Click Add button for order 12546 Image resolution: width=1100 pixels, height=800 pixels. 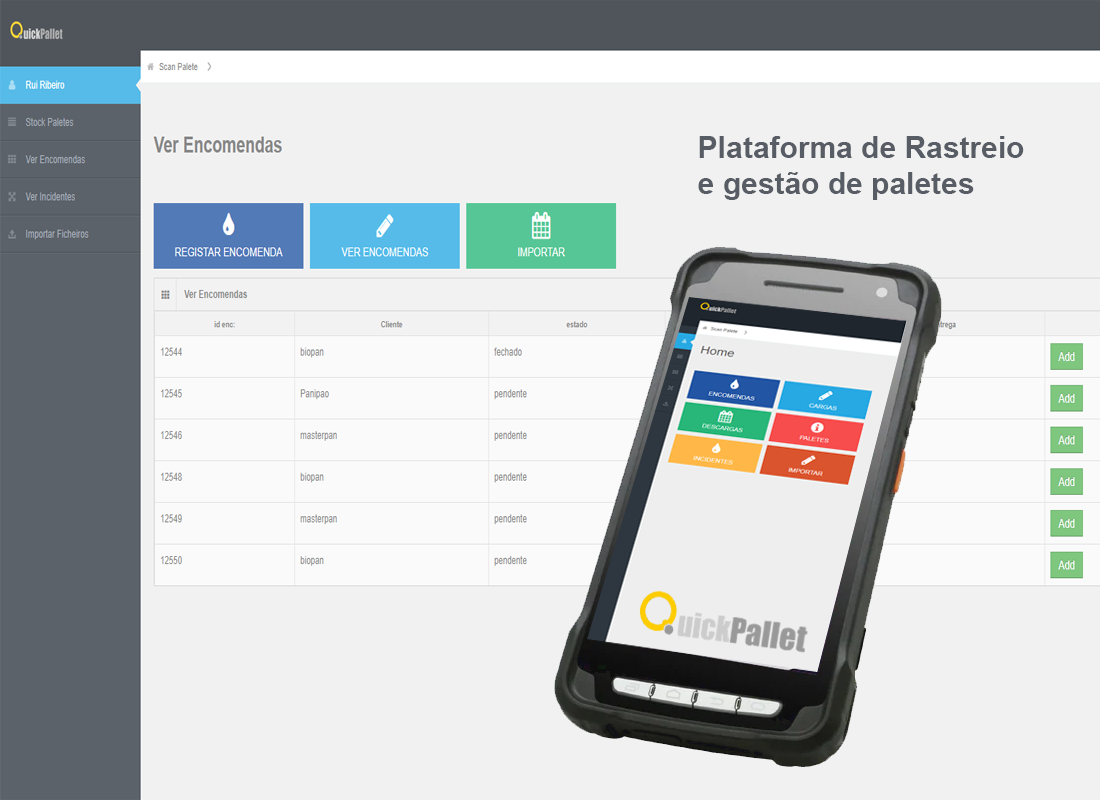point(1066,440)
